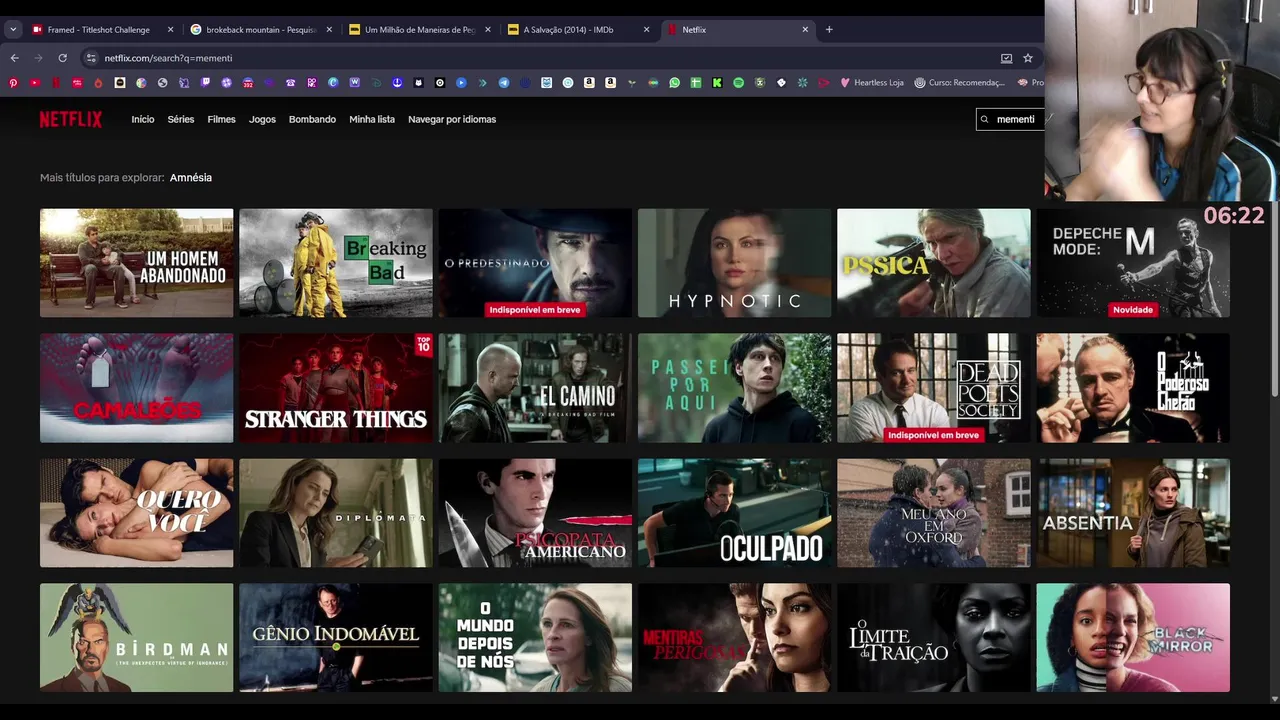Click the install app icon in address bar
Image resolution: width=1280 pixels, height=720 pixels.
1006,58
